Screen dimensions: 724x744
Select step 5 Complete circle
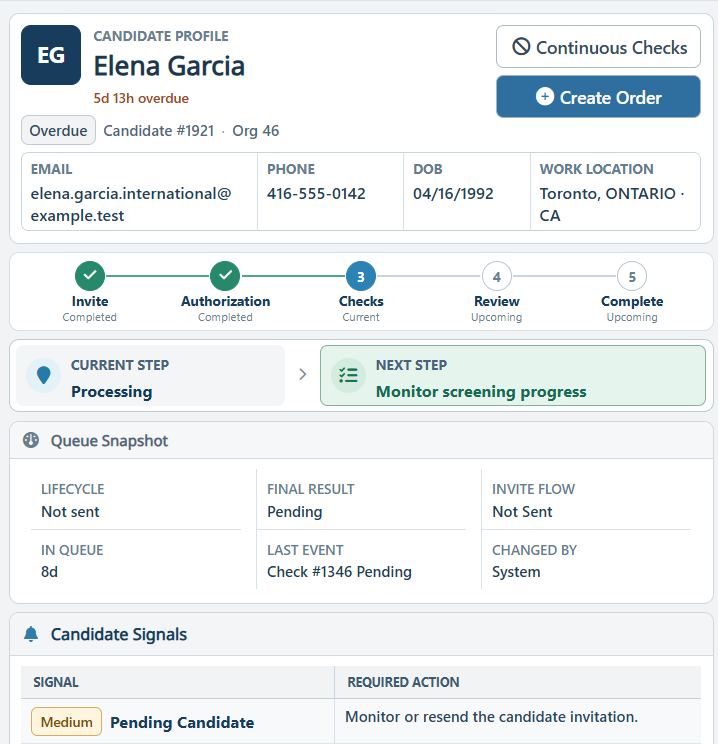632,276
